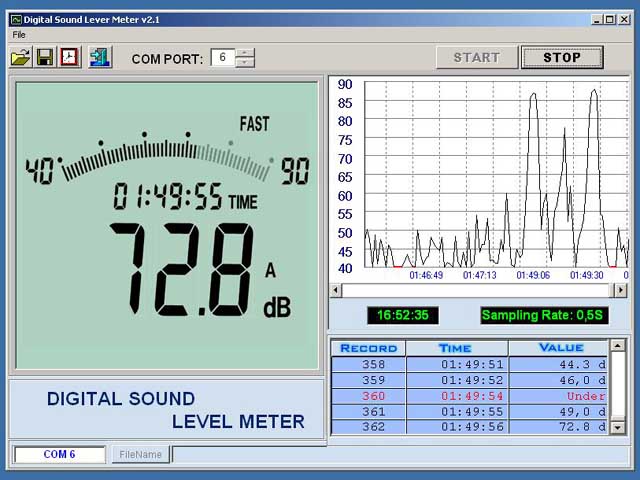Minimize the Digital Sound Lever Meter window
This screenshot has height=480, width=640.
click(x=597, y=20)
